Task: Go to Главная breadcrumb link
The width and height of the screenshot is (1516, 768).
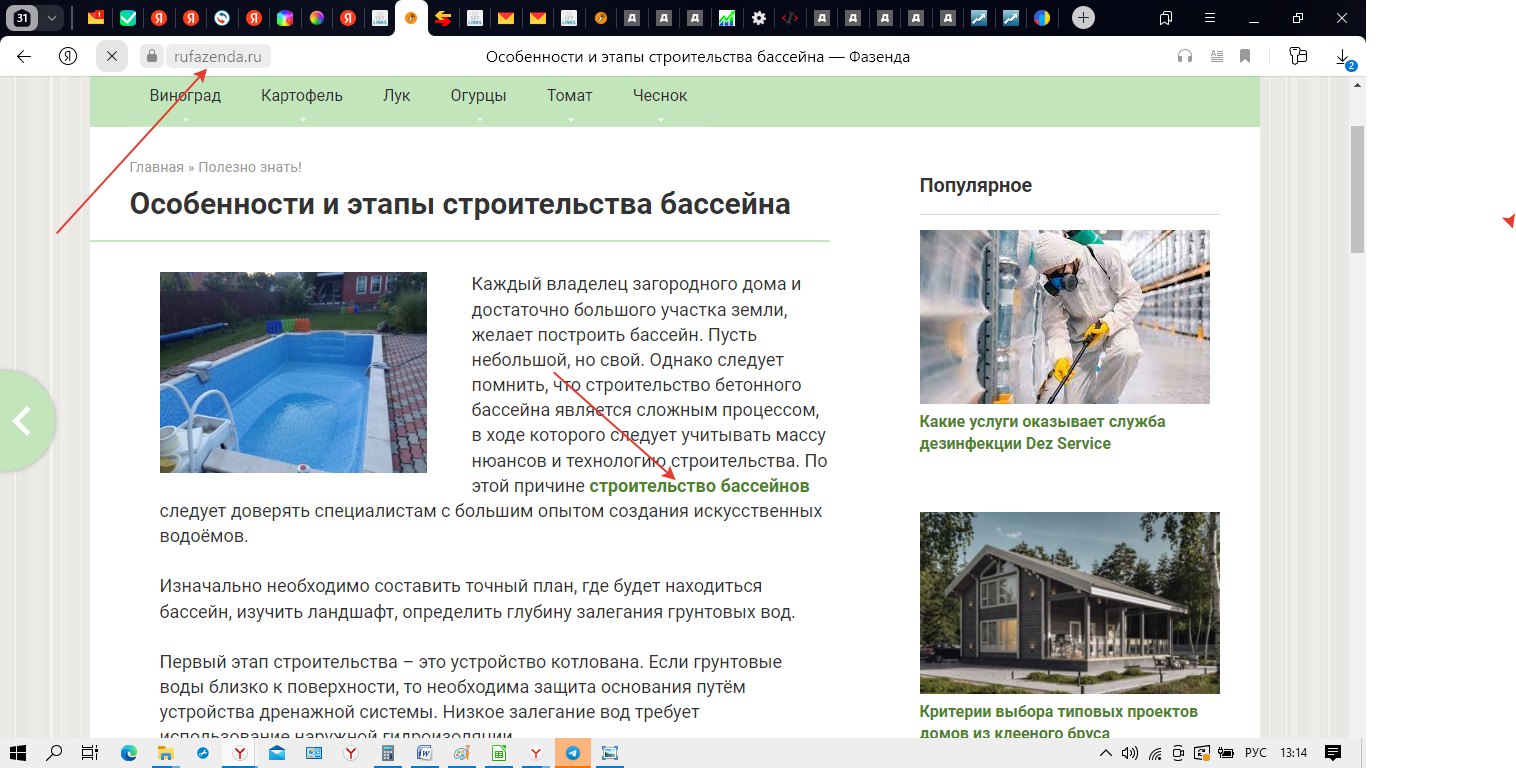Action: tap(156, 167)
